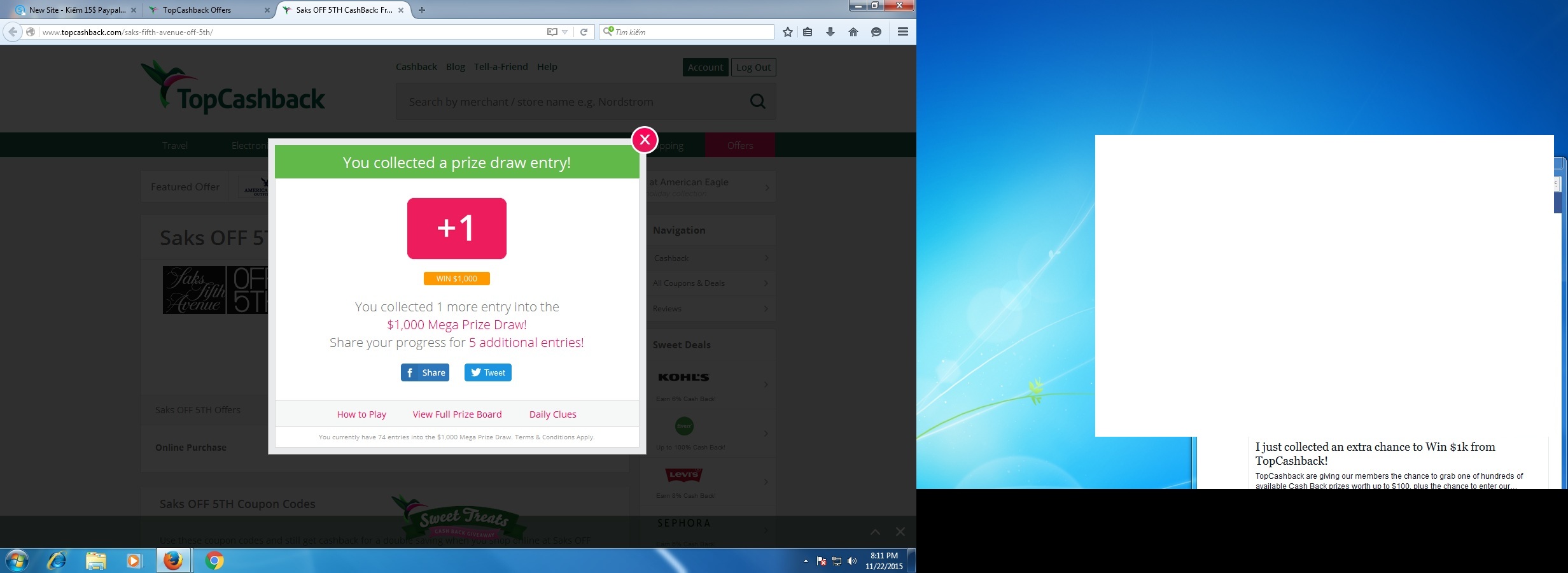Screen dimensions: 1568x573
Task: Open the Help menu link
Action: [x=547, y=67]
